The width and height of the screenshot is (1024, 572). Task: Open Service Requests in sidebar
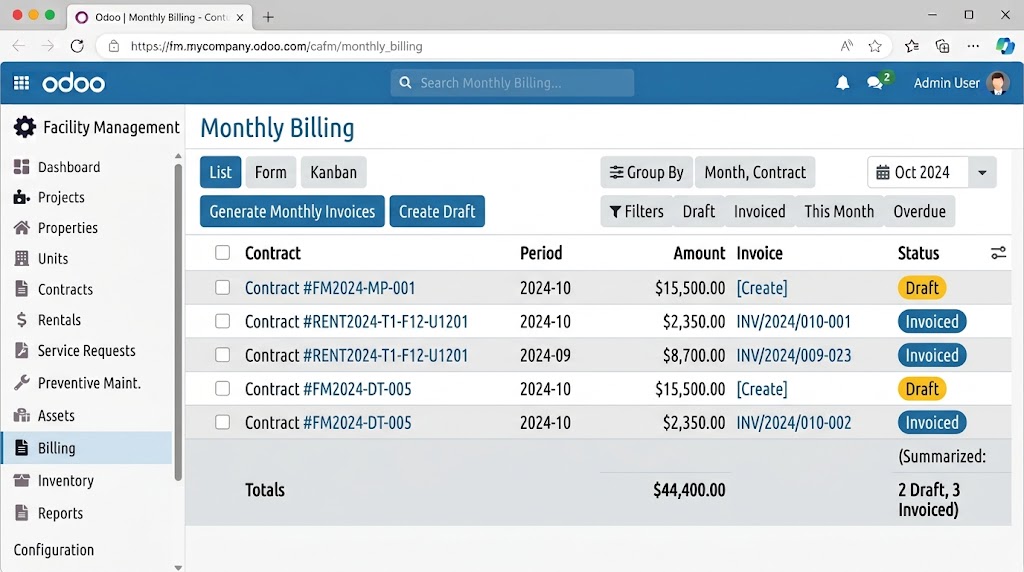click(x=86, y=351)
